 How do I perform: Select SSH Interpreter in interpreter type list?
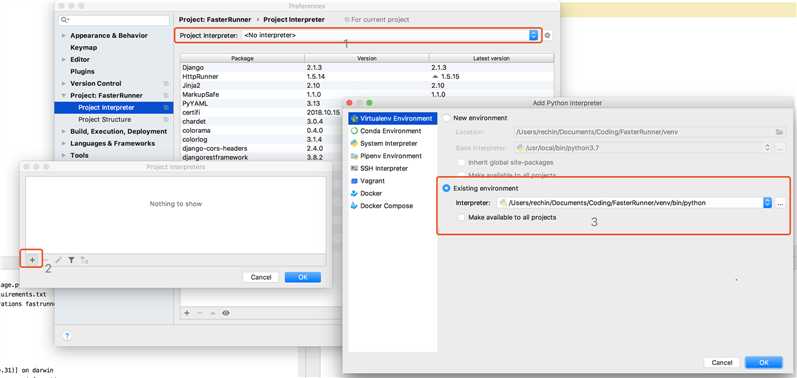(x=392, y=168)
